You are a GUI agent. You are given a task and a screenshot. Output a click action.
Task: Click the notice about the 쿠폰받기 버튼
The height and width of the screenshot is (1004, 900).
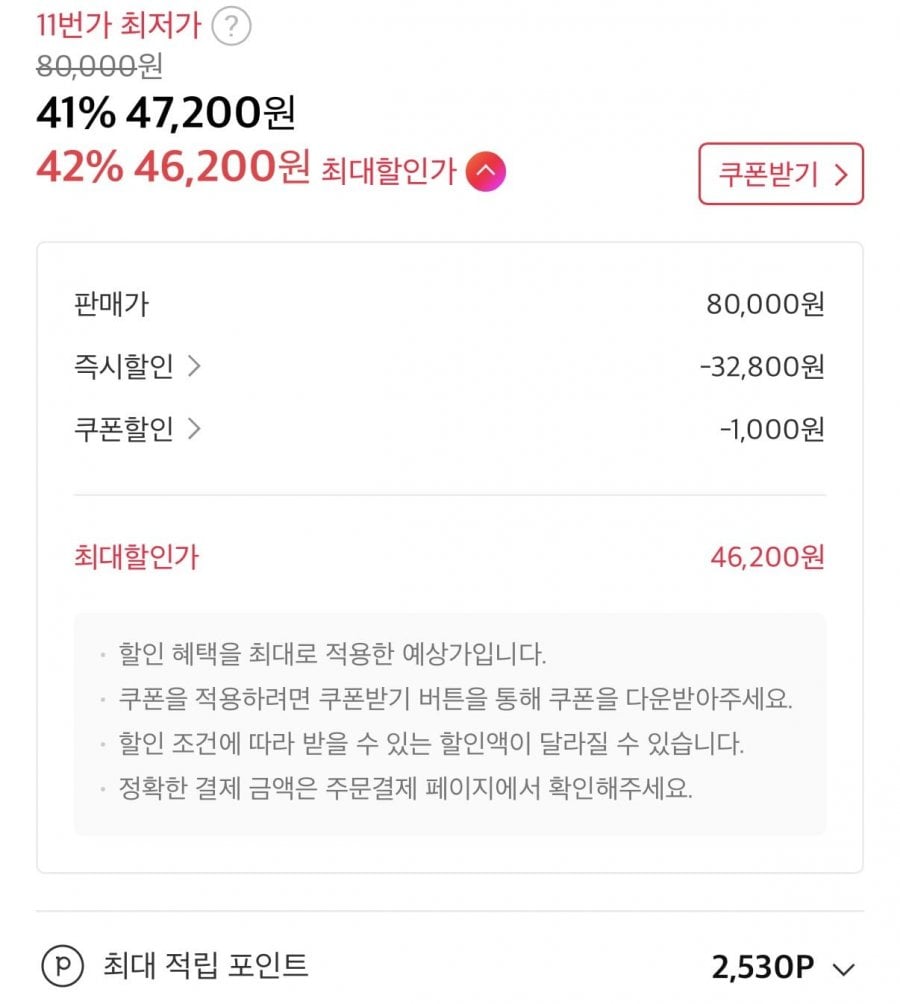[455, 699]
